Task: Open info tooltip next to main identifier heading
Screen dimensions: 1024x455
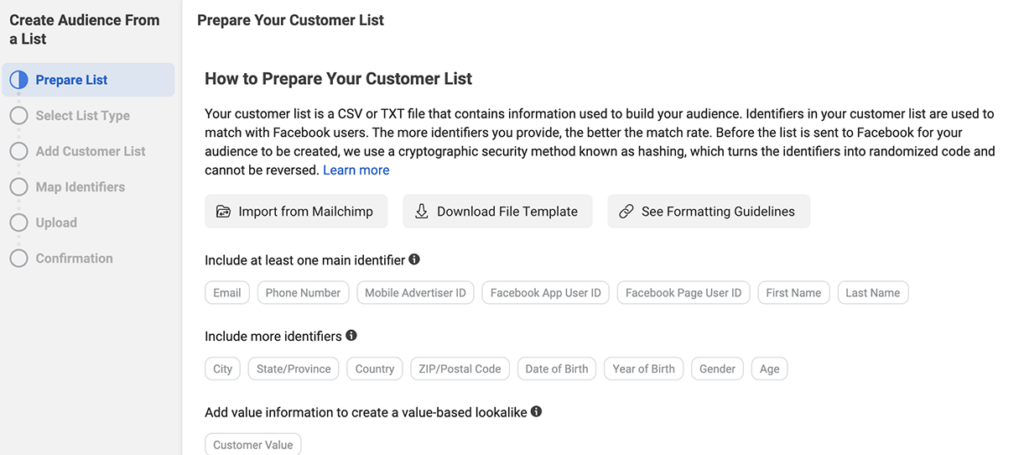Action: tap(414, 259)
